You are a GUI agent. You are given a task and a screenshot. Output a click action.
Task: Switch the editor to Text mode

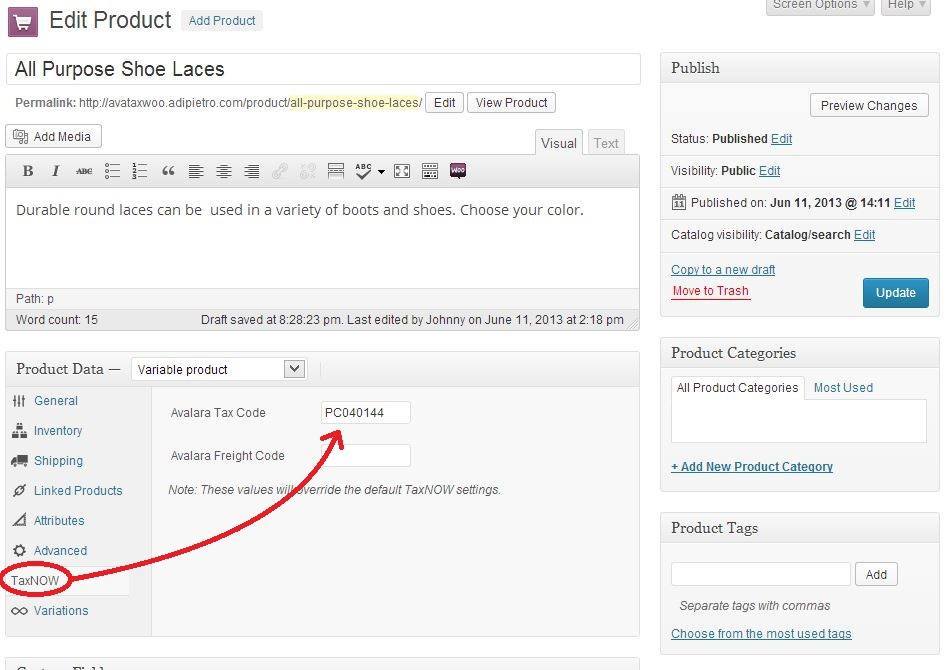pos(605,142)
